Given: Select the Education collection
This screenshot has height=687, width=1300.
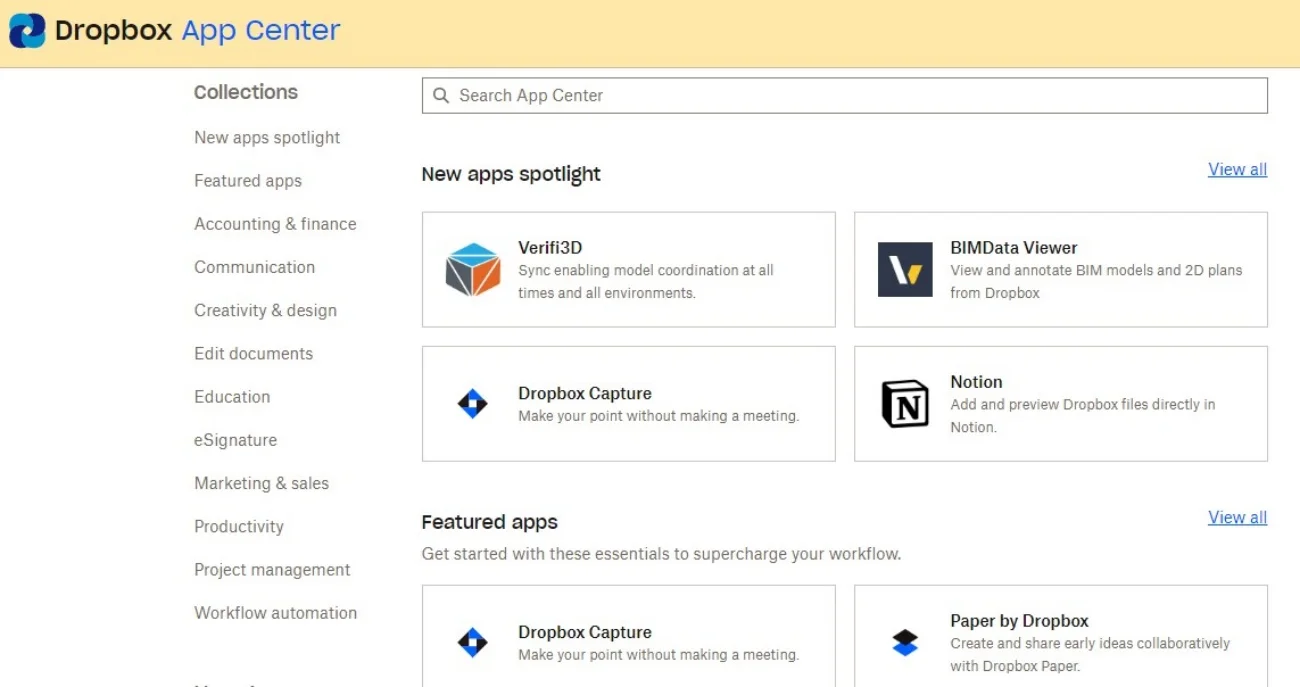Looking at the screenshot, I should 232,397.
